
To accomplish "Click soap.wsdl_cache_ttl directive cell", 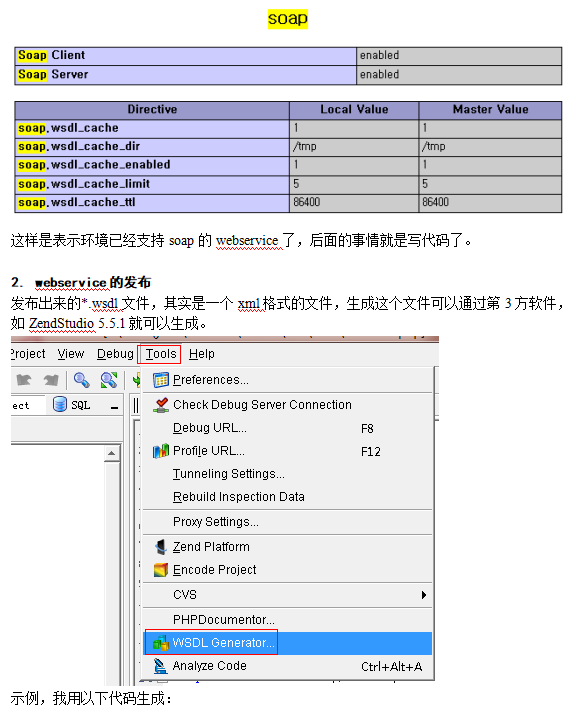I will 152,203.
